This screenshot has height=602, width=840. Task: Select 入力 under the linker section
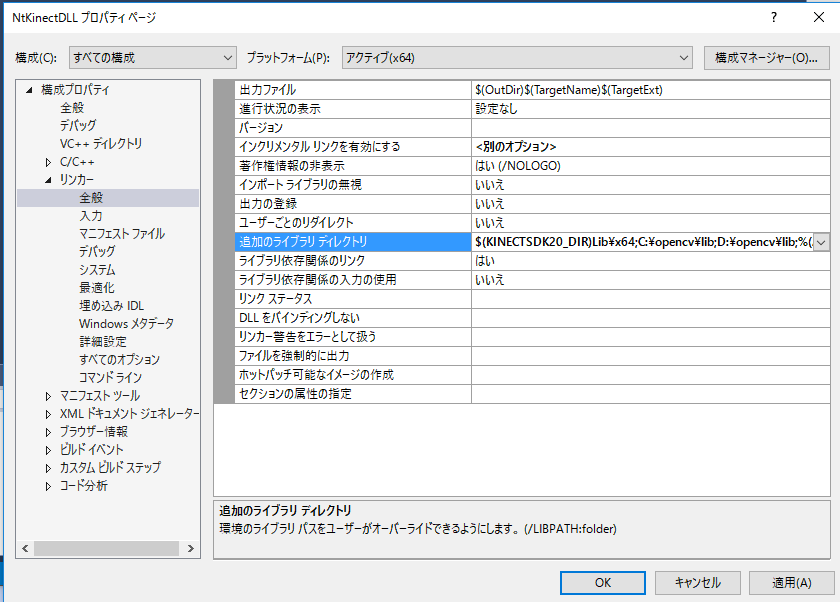(x=91, y=216)
